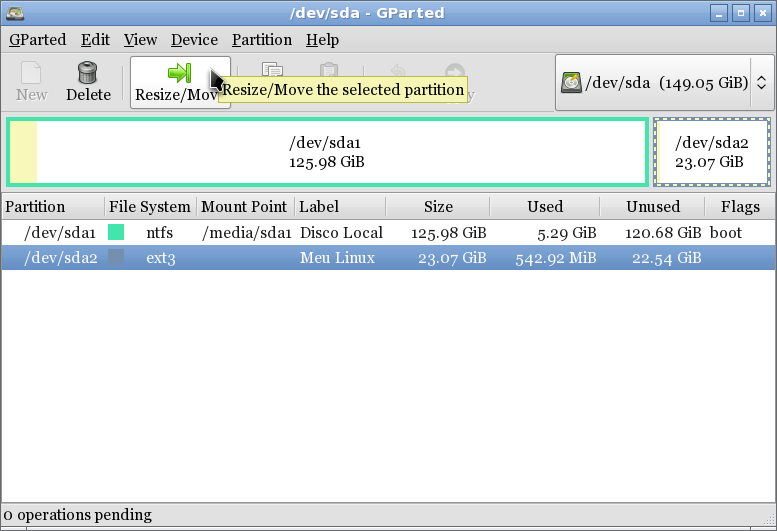Maximize the GParted window

(x=741, y=13)
